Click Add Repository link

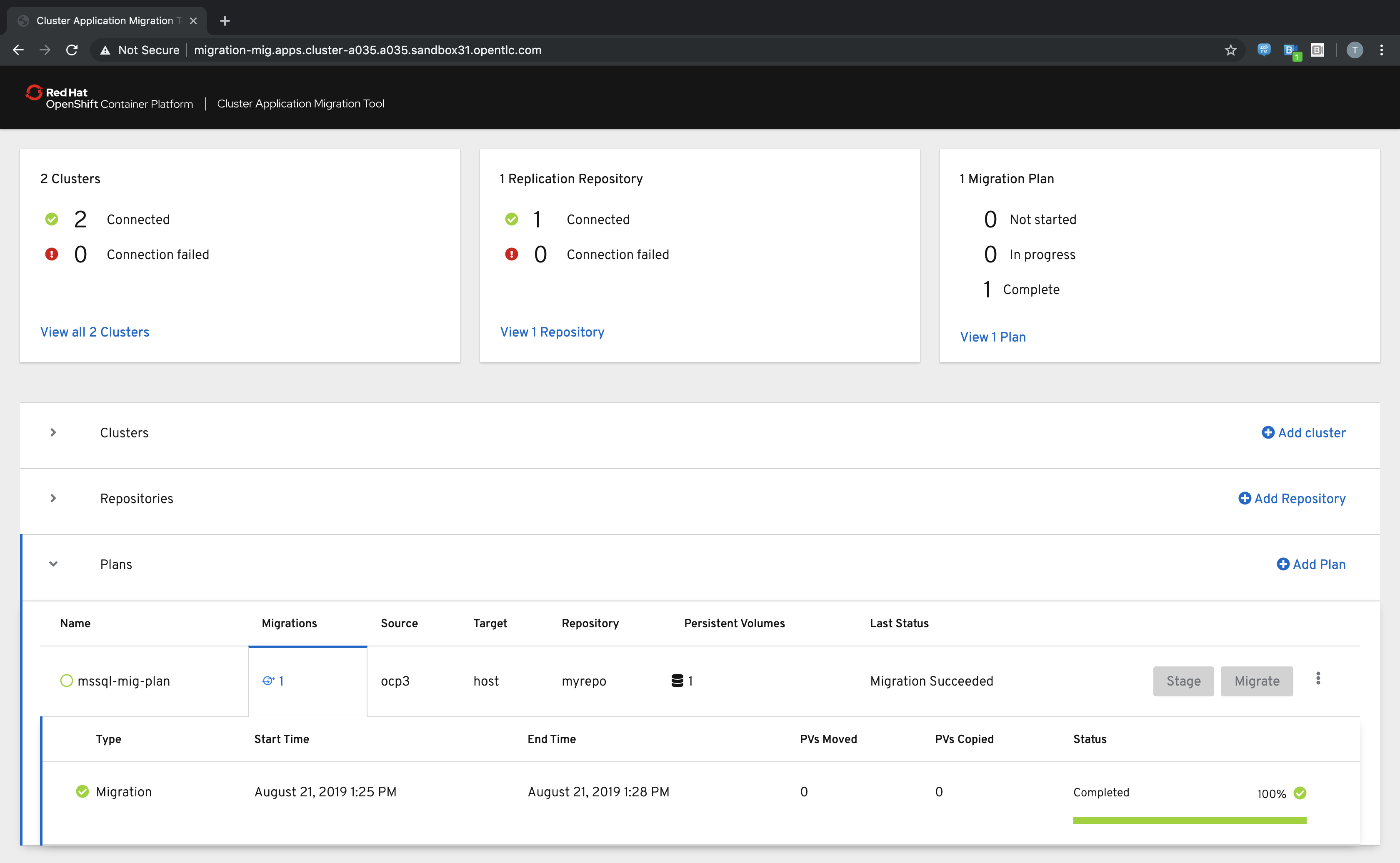[x=1292, y=498]
